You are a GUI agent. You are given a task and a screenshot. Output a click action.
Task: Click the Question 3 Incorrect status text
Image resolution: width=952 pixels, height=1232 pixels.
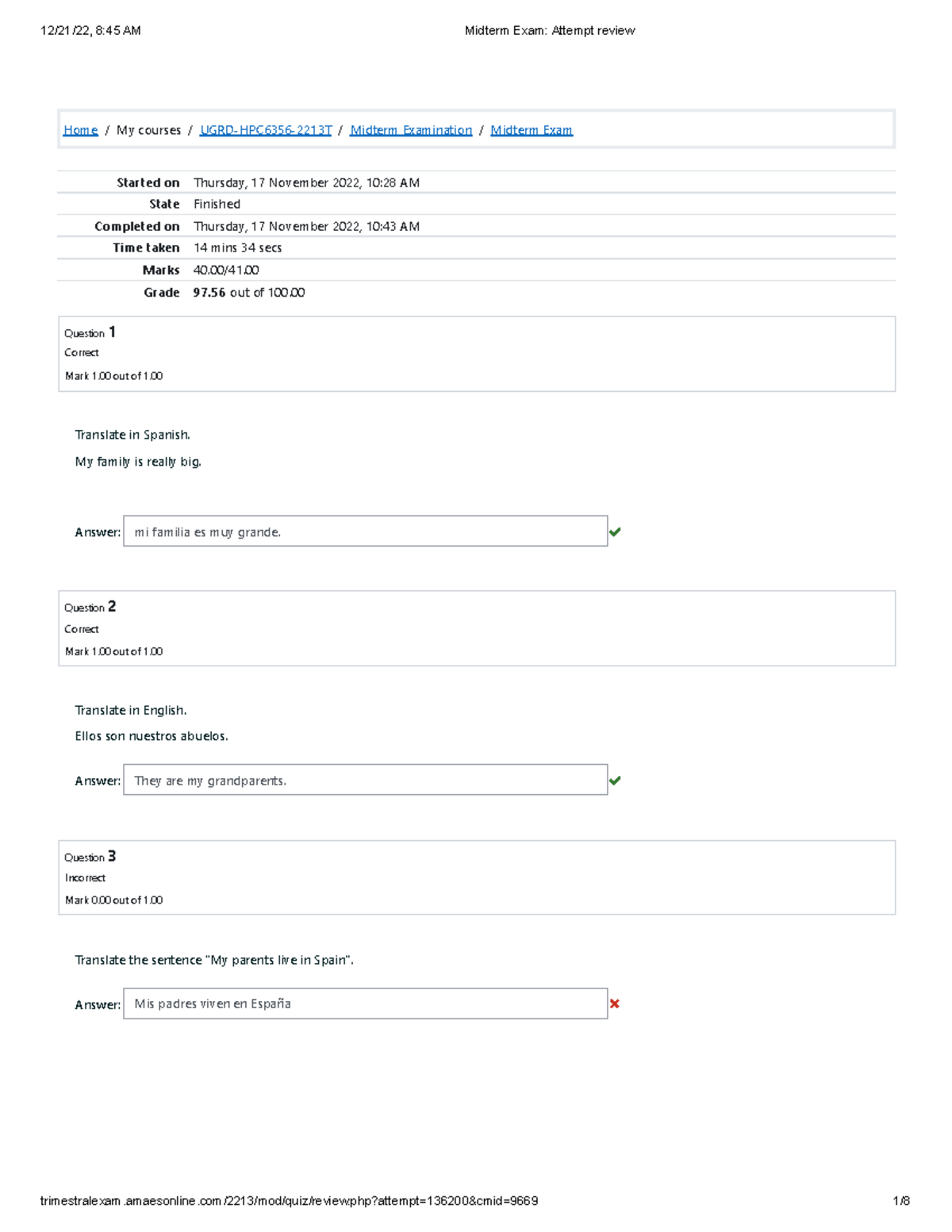[x=85, y=878]
